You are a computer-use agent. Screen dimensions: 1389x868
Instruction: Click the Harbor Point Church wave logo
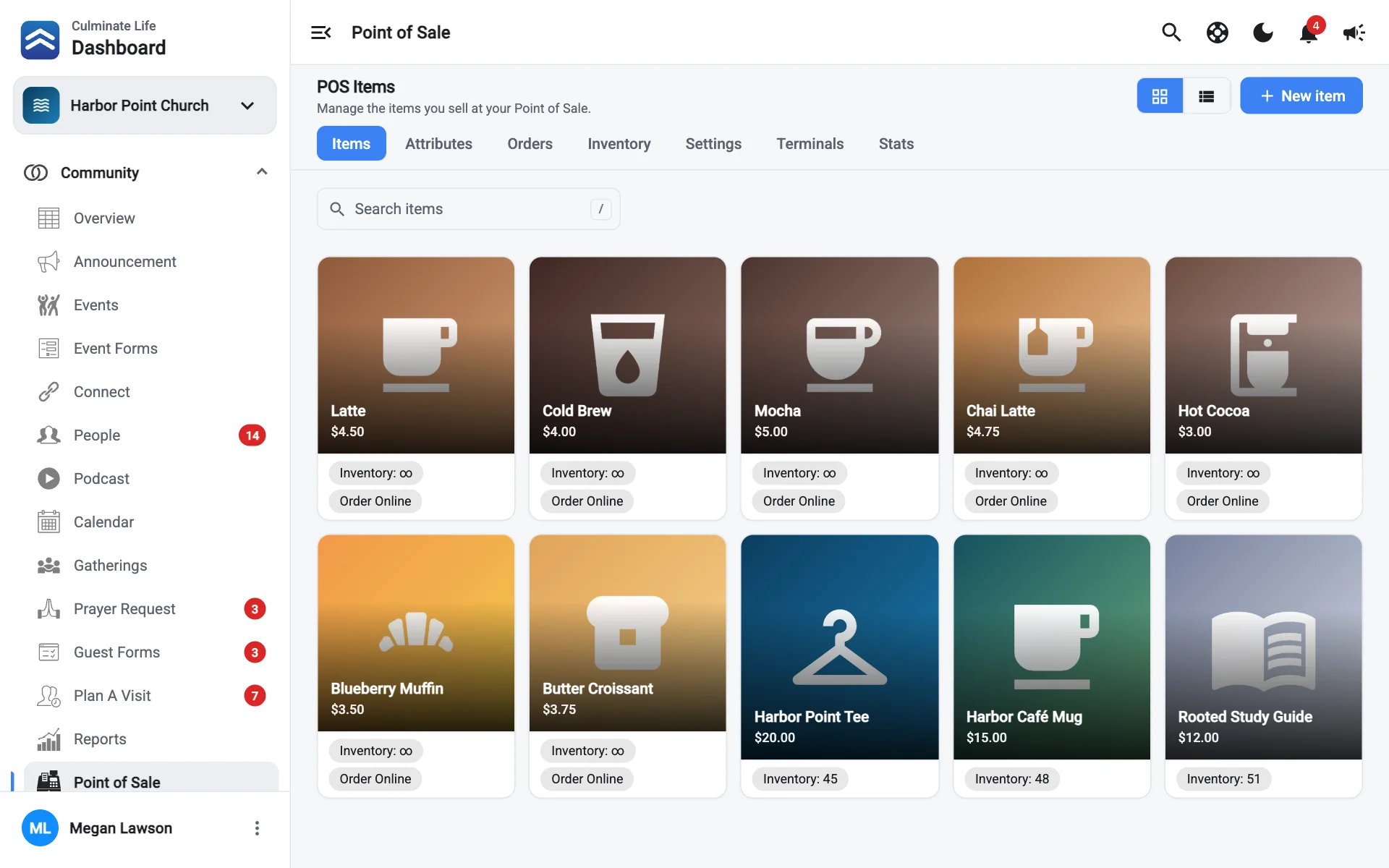click(41, 106)
